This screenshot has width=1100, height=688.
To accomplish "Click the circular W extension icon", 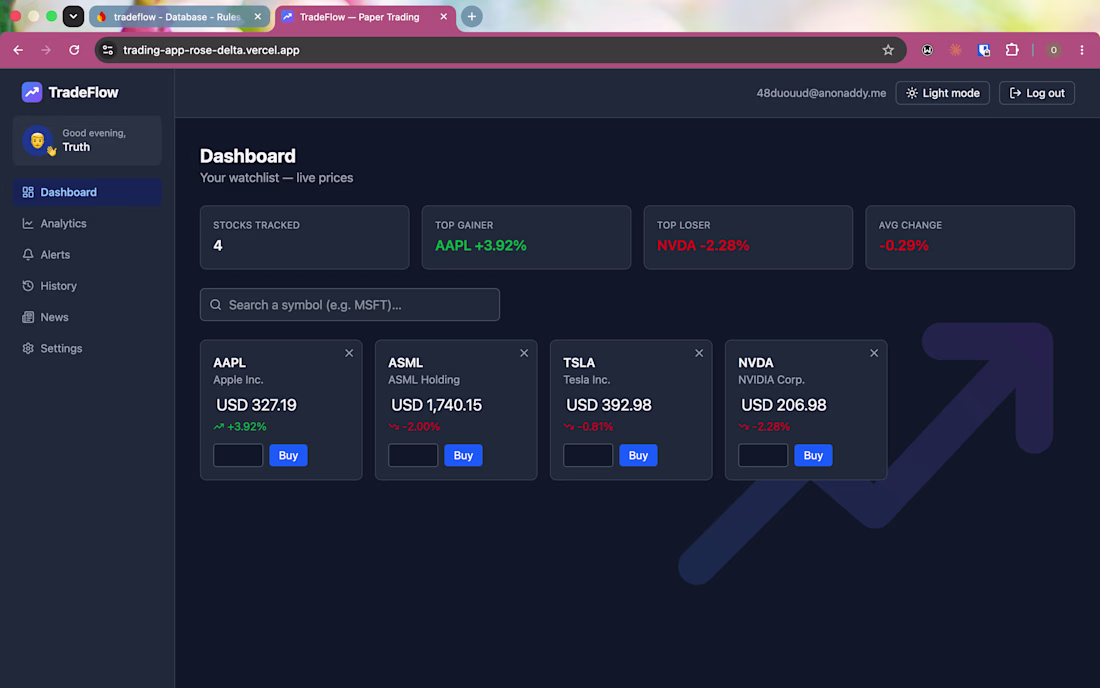I will [x=927, y=50].
